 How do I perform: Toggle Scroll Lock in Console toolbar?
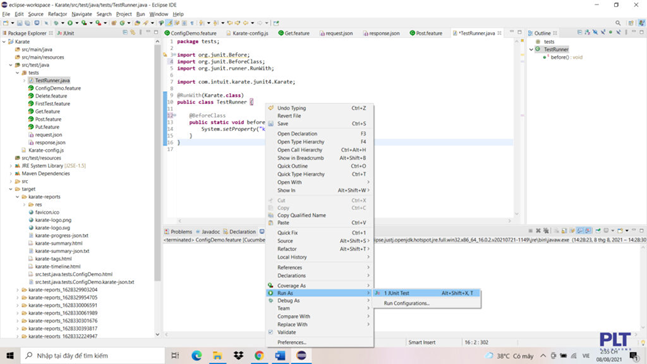[564, 231]
